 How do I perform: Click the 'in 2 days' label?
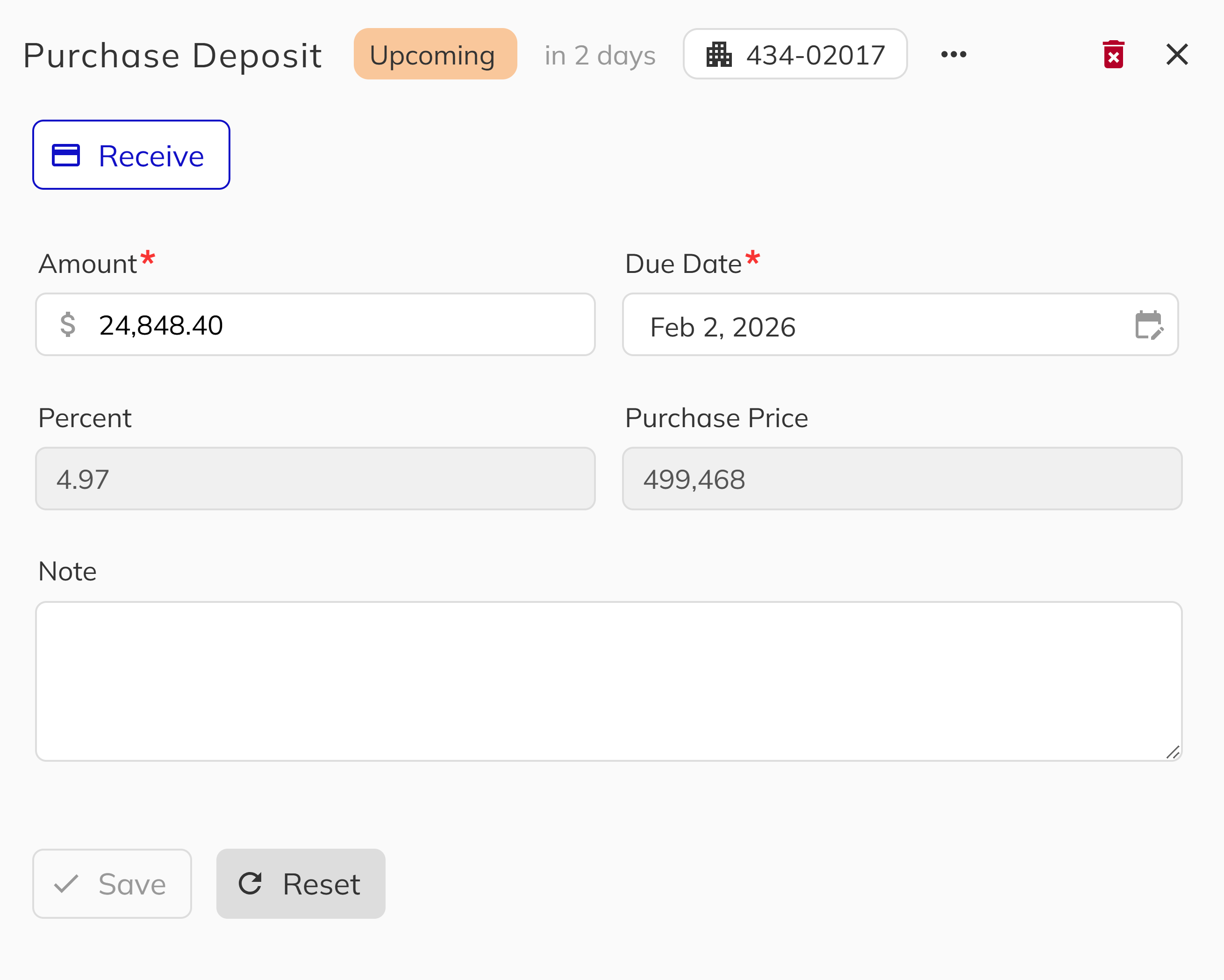click(599, 55)
